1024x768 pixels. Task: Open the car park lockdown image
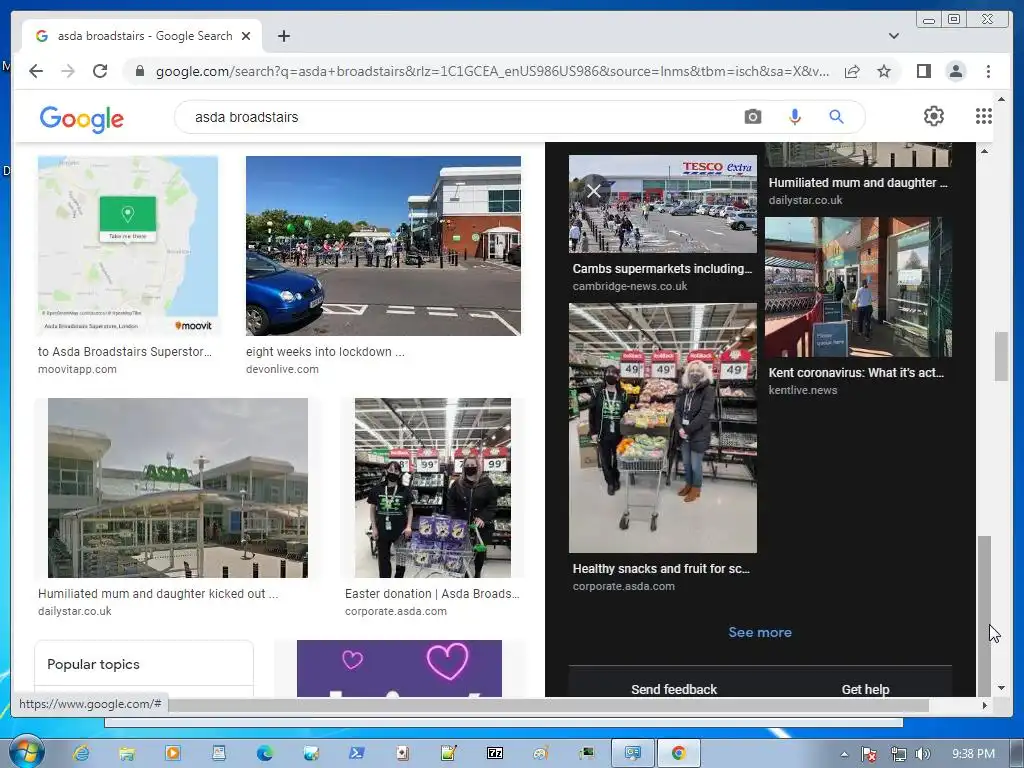coord(383,246)
